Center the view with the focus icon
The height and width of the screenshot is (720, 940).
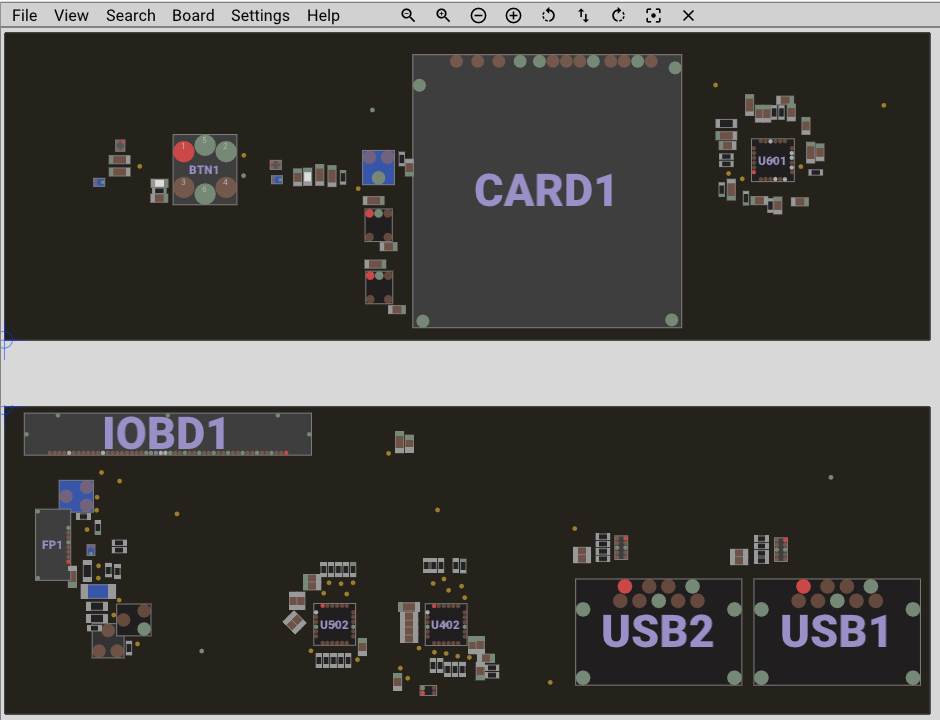click(x=653, y=16)
